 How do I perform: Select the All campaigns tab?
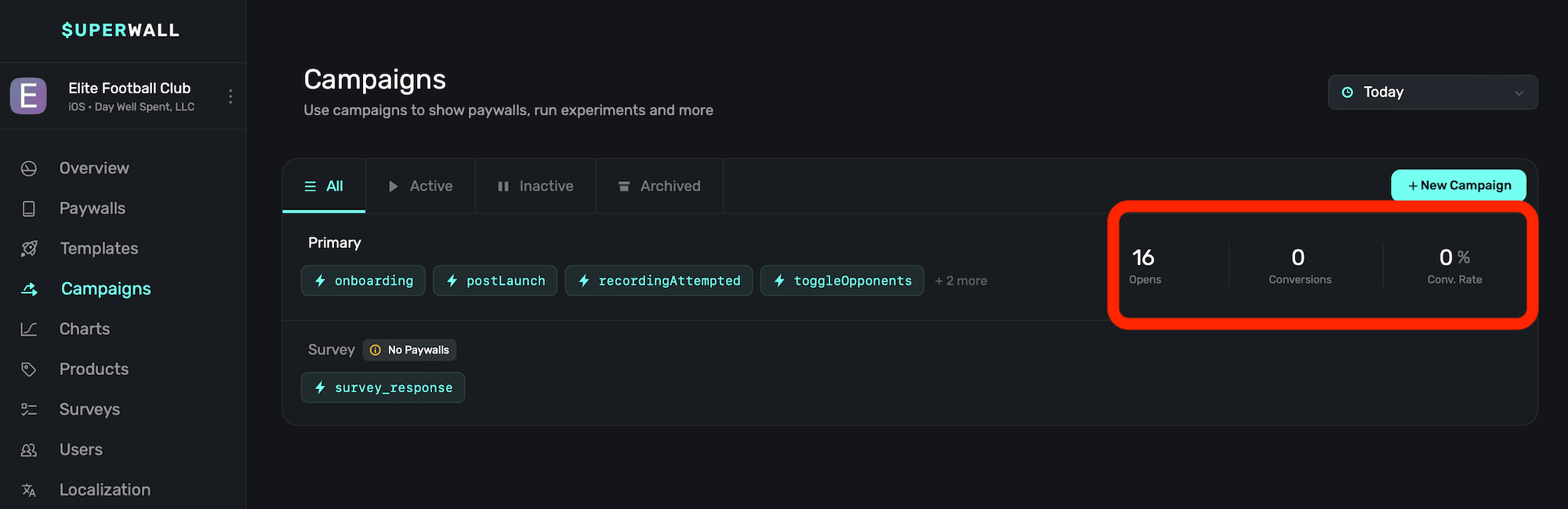[x=324, y=187]
